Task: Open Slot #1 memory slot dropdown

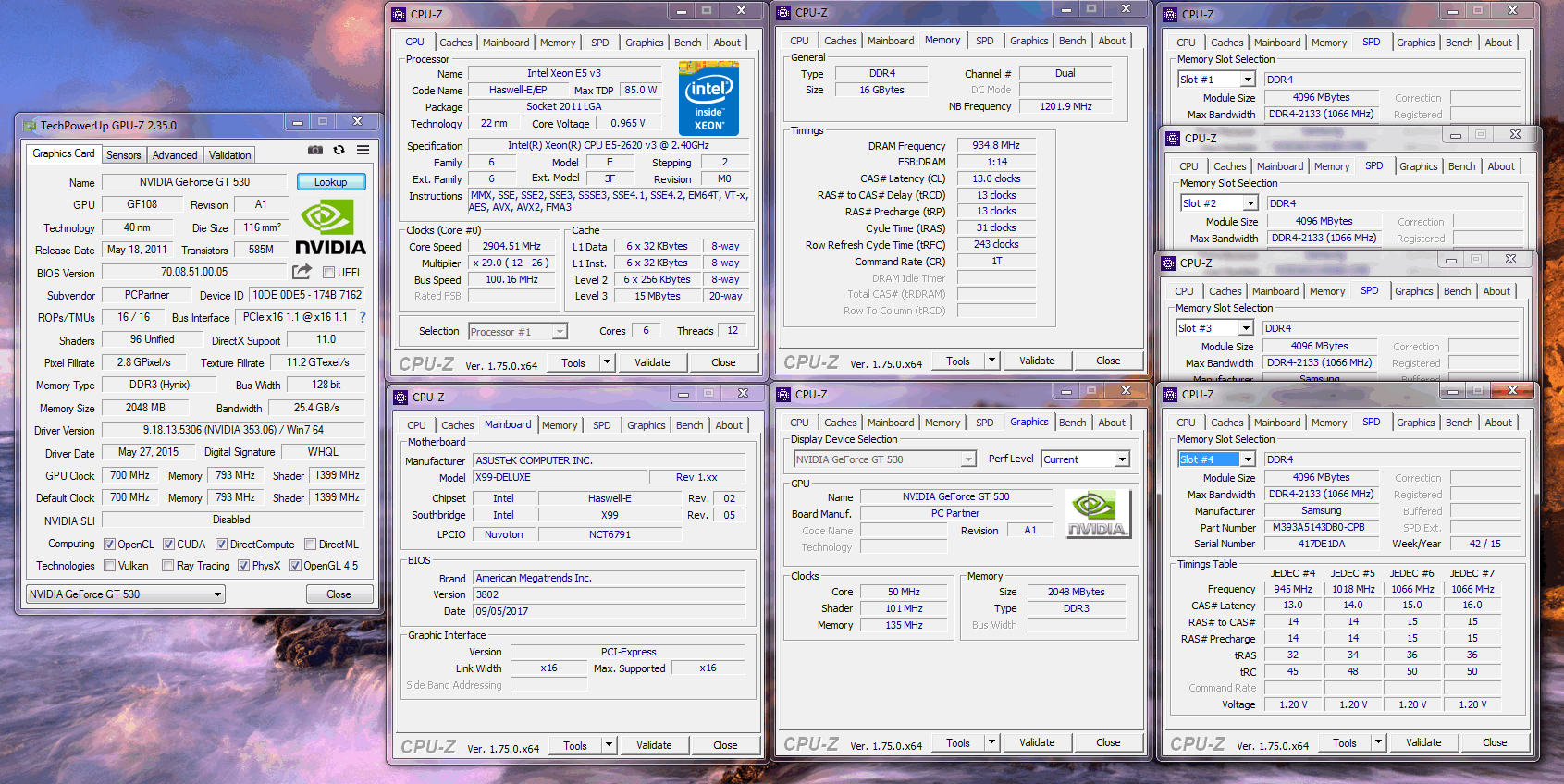Action: click(x=1216, y=80)
